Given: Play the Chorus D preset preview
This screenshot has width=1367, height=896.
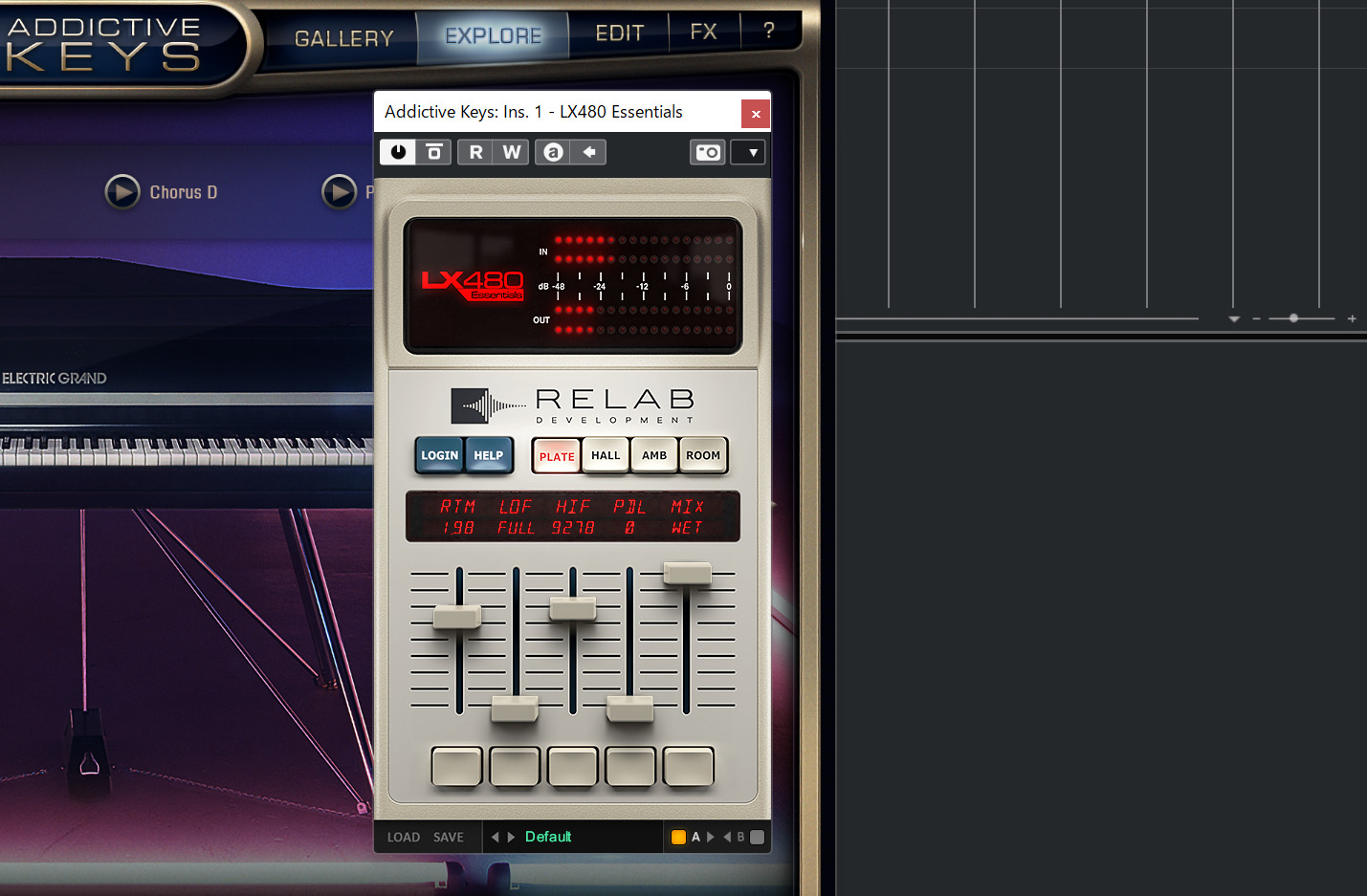Looking at the screenshot, I should (x=122, y=192).
